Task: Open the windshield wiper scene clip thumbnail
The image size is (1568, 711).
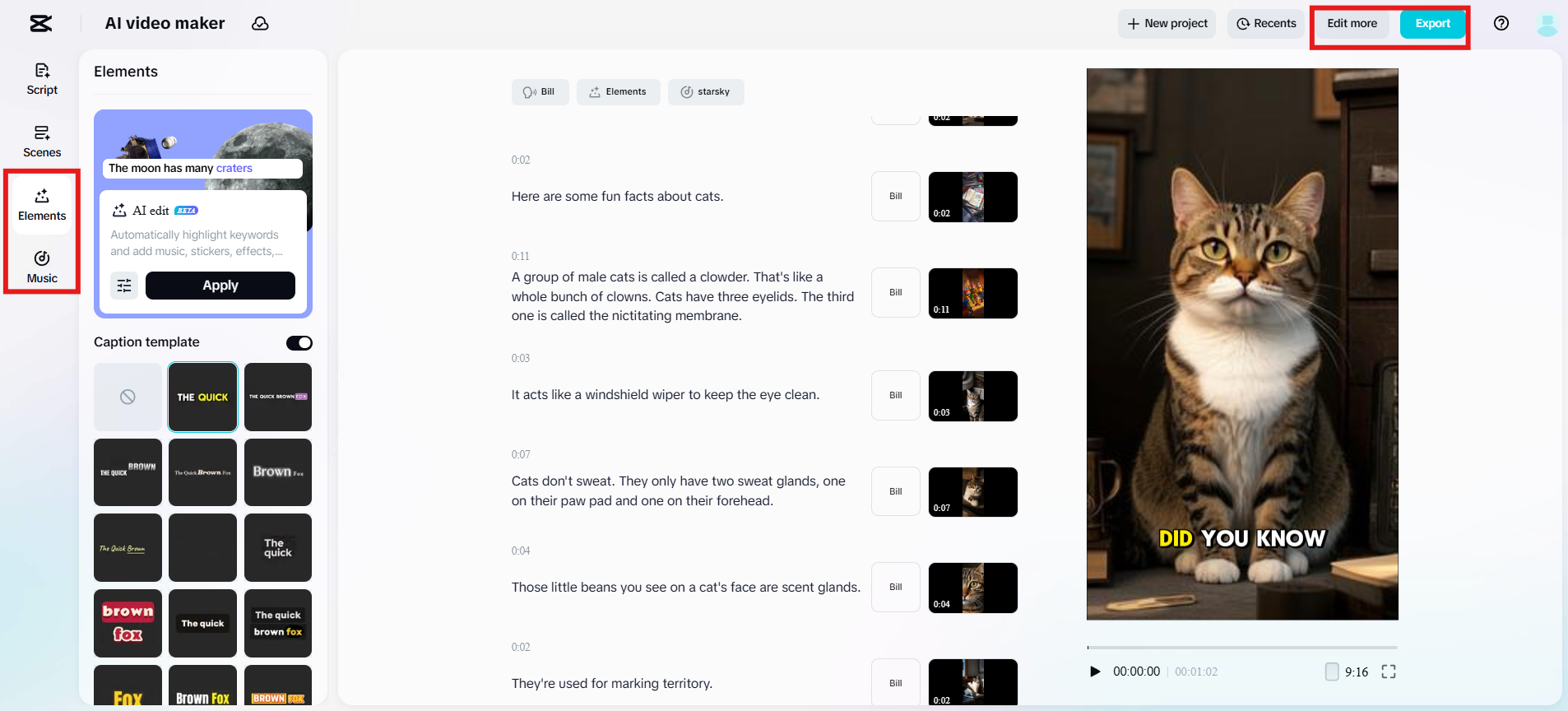Action: coord(973,396)
